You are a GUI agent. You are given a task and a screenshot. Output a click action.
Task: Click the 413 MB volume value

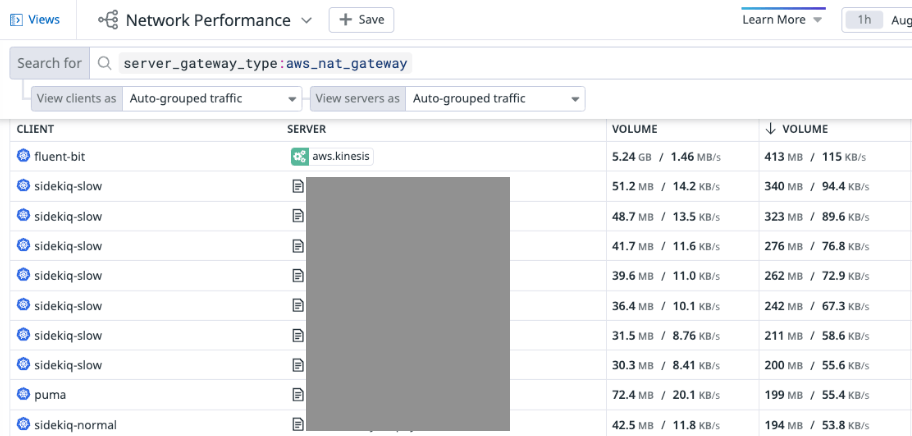[784, 157]
